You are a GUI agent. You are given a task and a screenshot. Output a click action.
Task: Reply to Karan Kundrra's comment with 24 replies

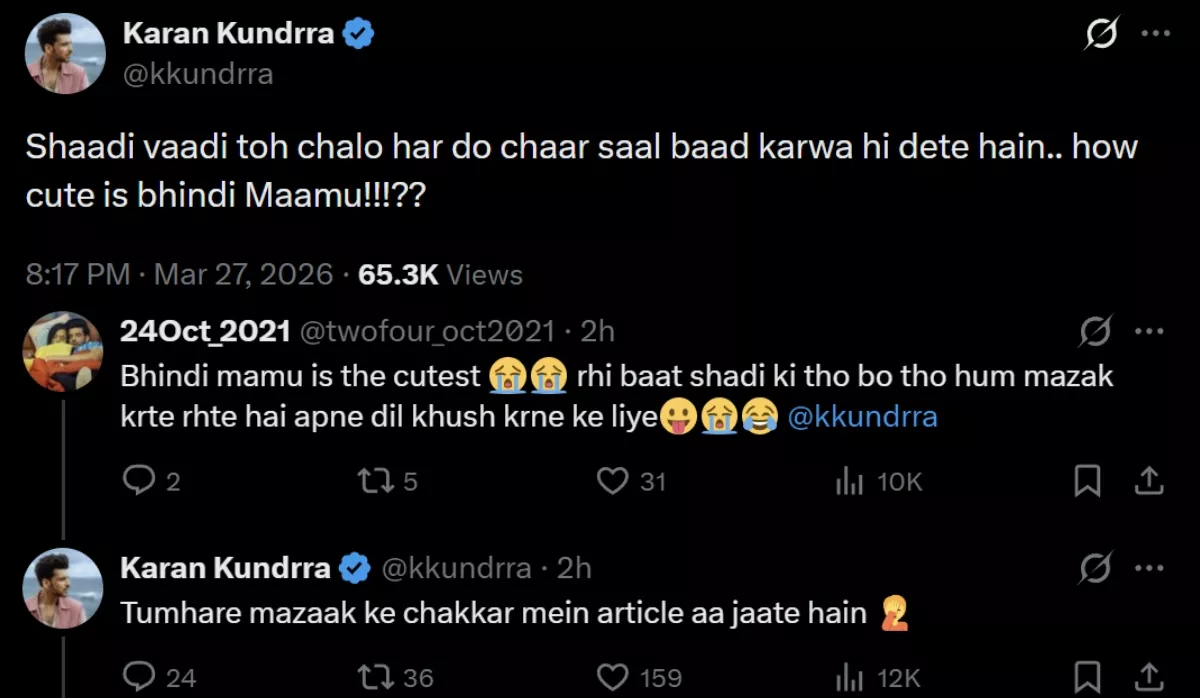pyautogui.click(x=137, y=678)
